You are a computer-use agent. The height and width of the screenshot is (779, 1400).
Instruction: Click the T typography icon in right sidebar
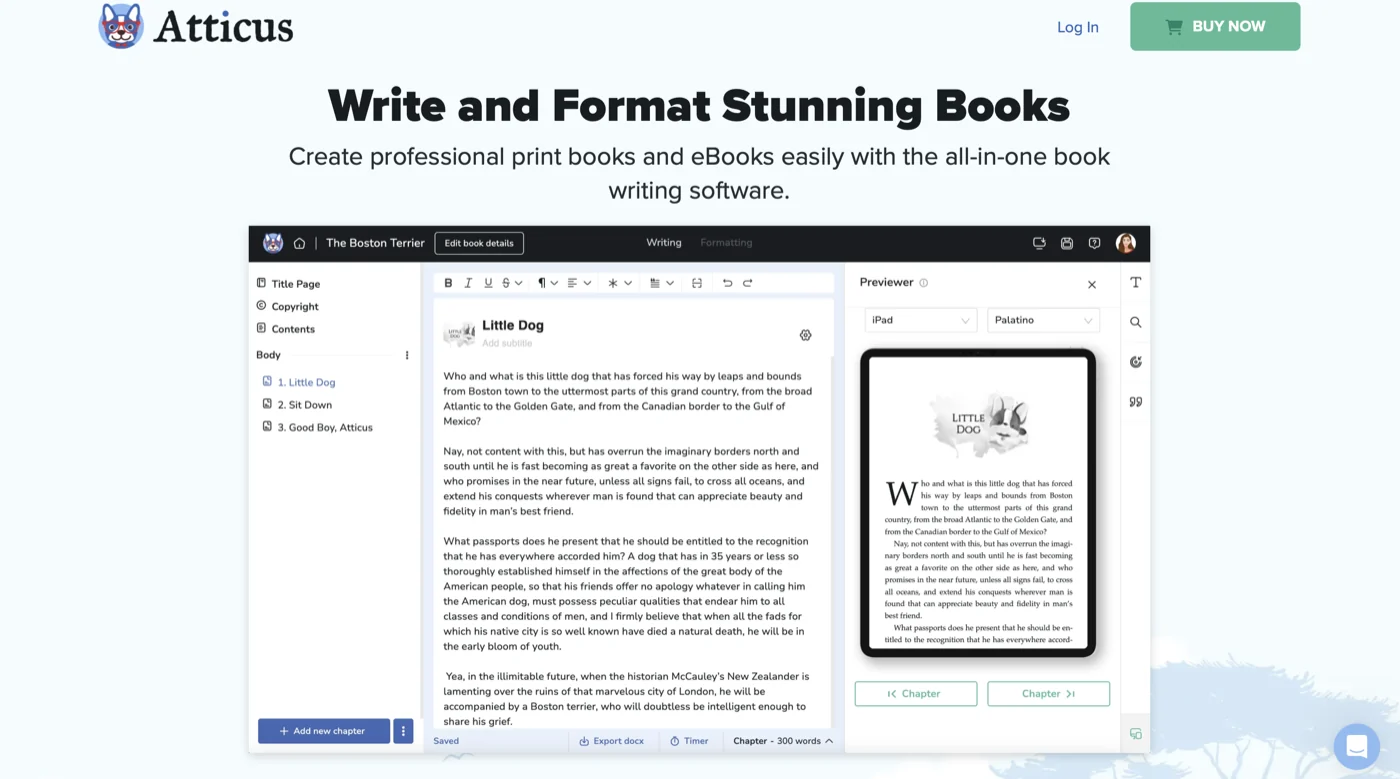pos(1136,283)
